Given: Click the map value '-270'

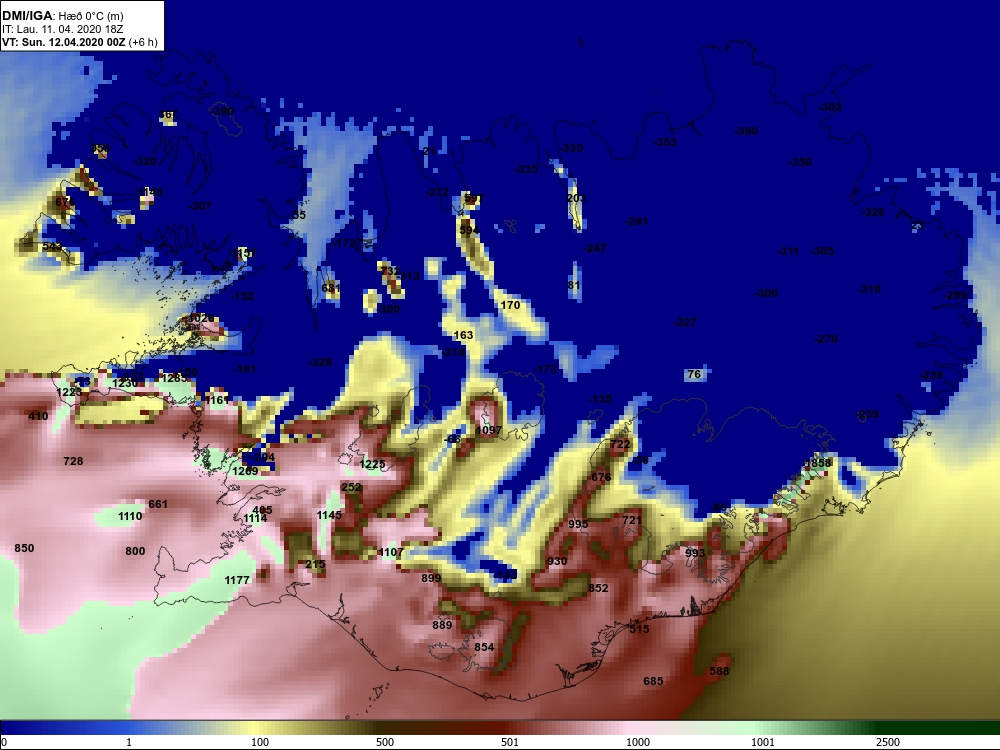Looking at the screenshot, I should [826, 339].
